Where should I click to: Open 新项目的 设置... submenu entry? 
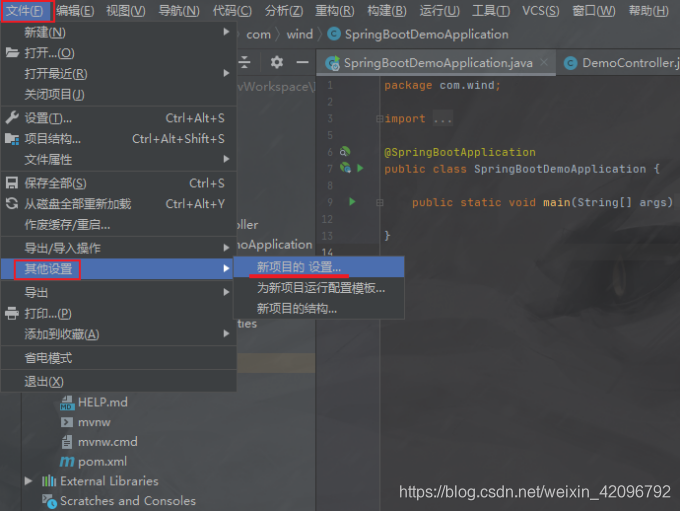[x=319, y=267]
